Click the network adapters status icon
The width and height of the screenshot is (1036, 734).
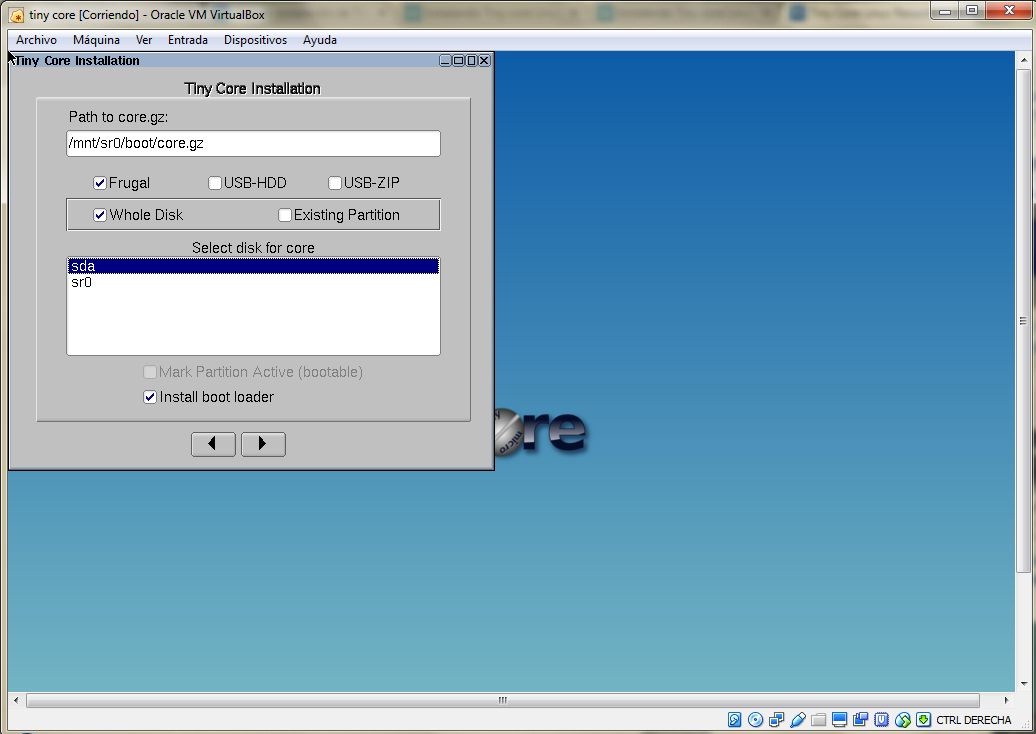pos(777,720)
